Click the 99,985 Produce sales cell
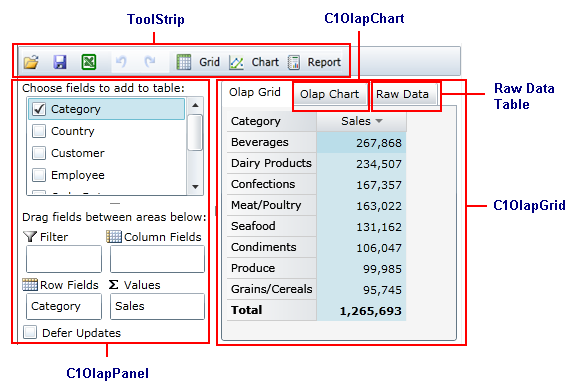This screenshot has height=389, width=572. point(361,268)
